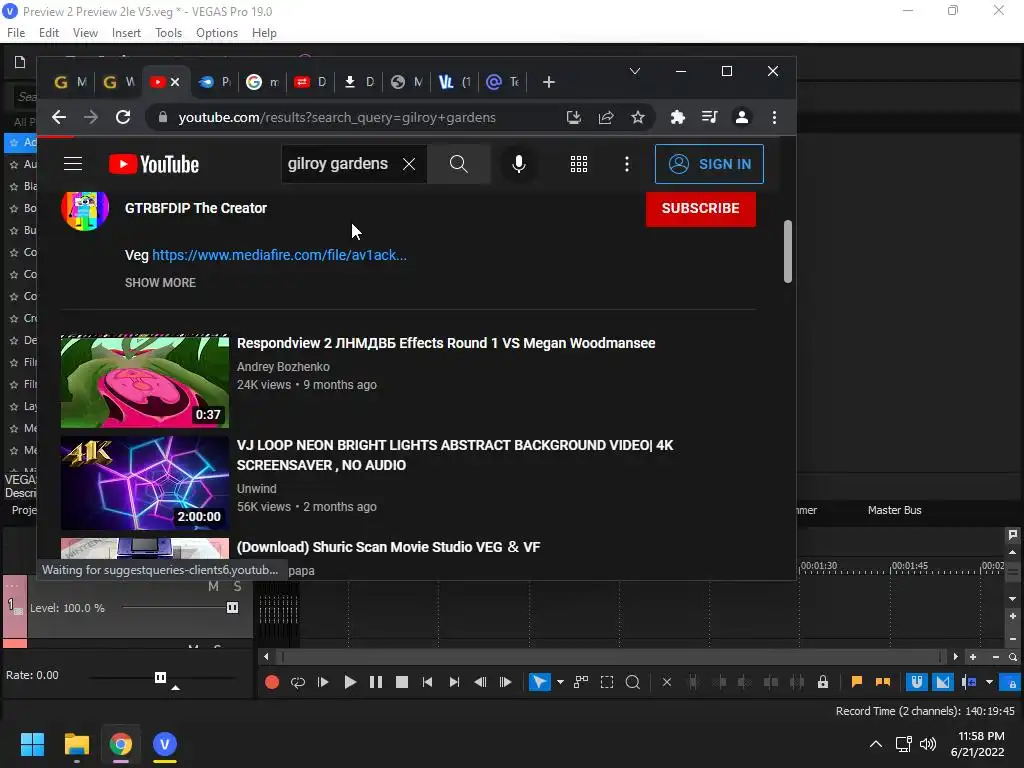The image size is (1024, 768).
Task: Toggle Automatic Crossfades button
Action: click(x=942, y=682)
